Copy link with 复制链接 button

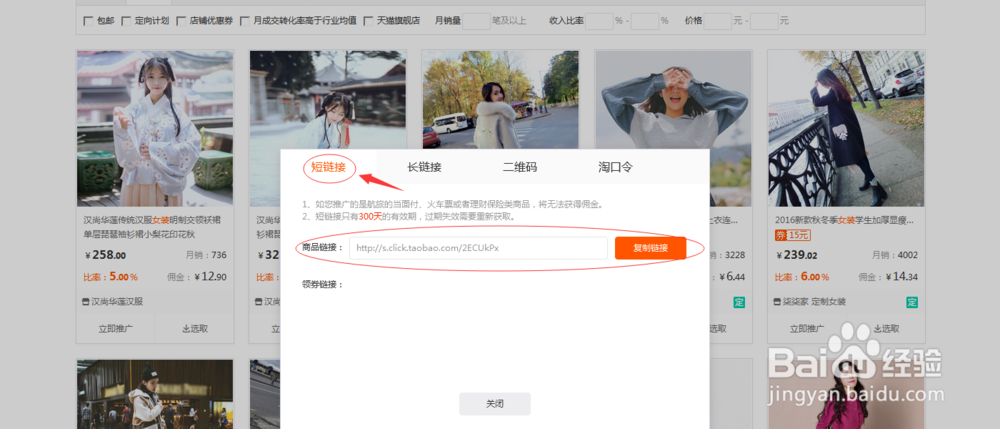(651, 248)
